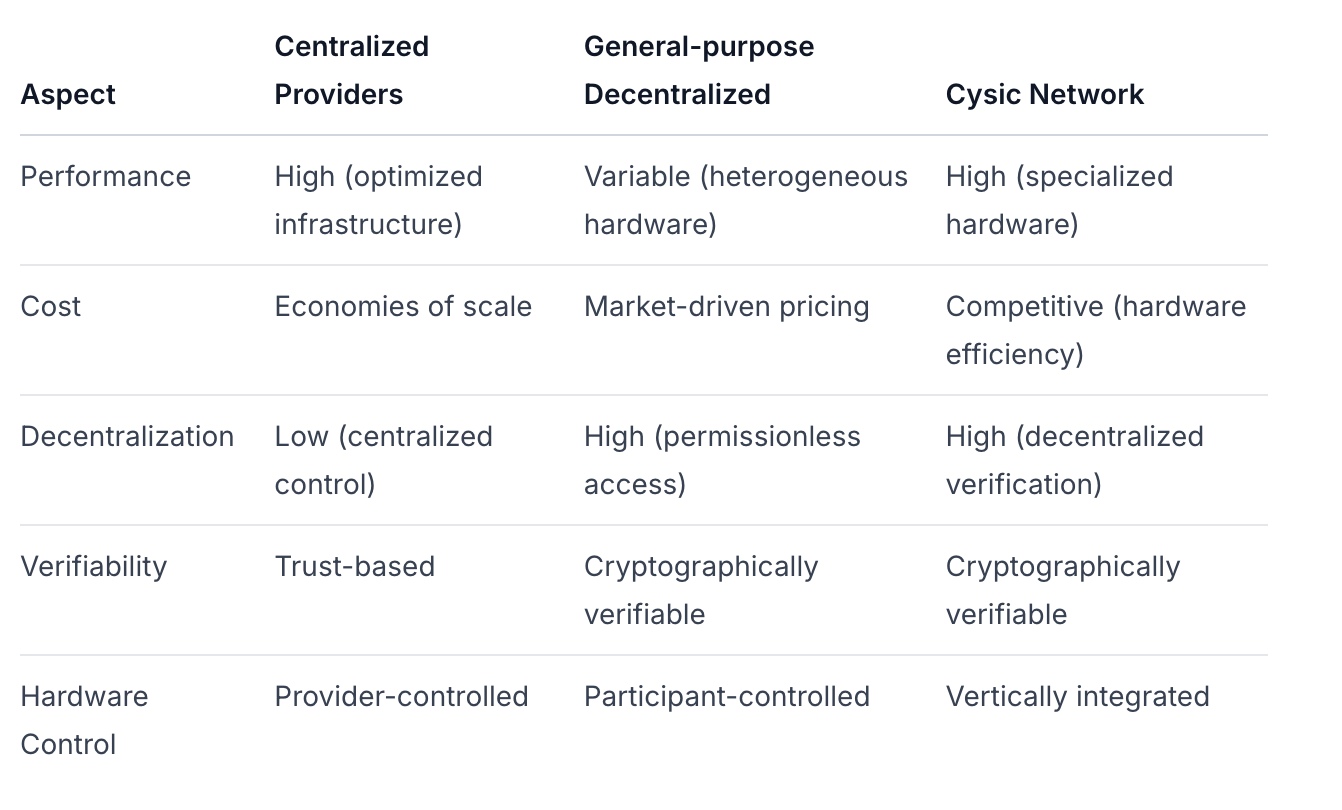The height and width of the screenshot is (810, 1342).
Task: Click the "Low (centralized control)" cell
Action: [x=383, y=460]
